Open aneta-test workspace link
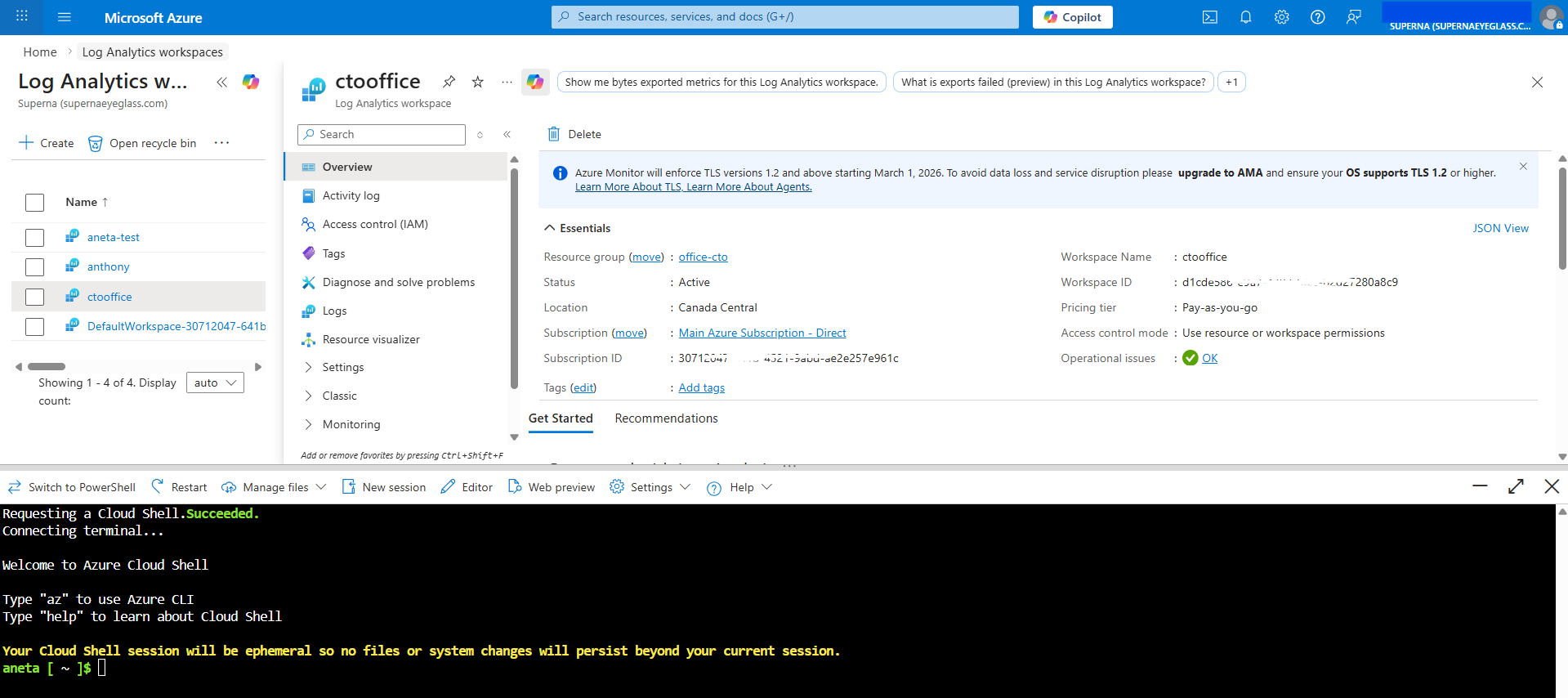Image resolution: width=1568 pixels, height=698 pixels. point(114,237)
